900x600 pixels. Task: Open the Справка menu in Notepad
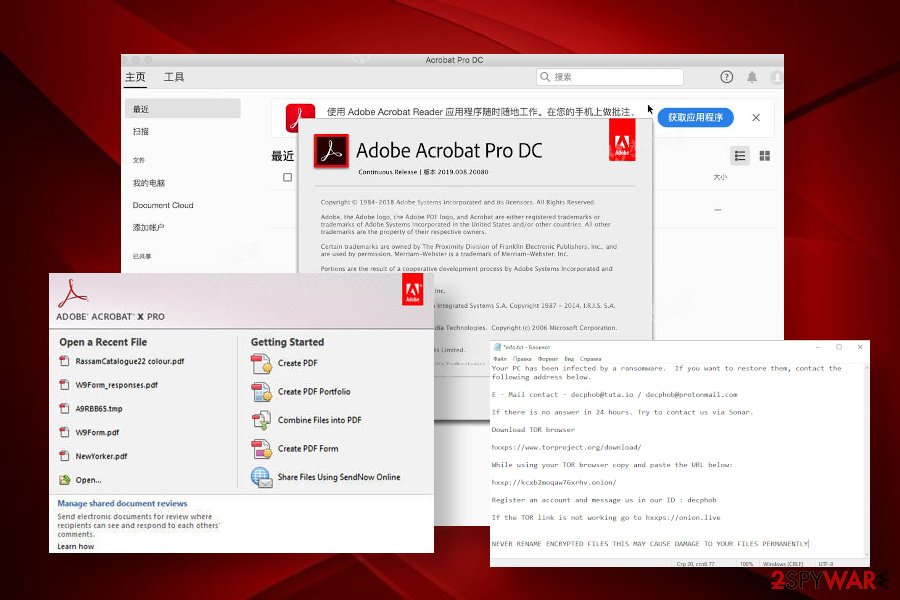coord(591,359)
